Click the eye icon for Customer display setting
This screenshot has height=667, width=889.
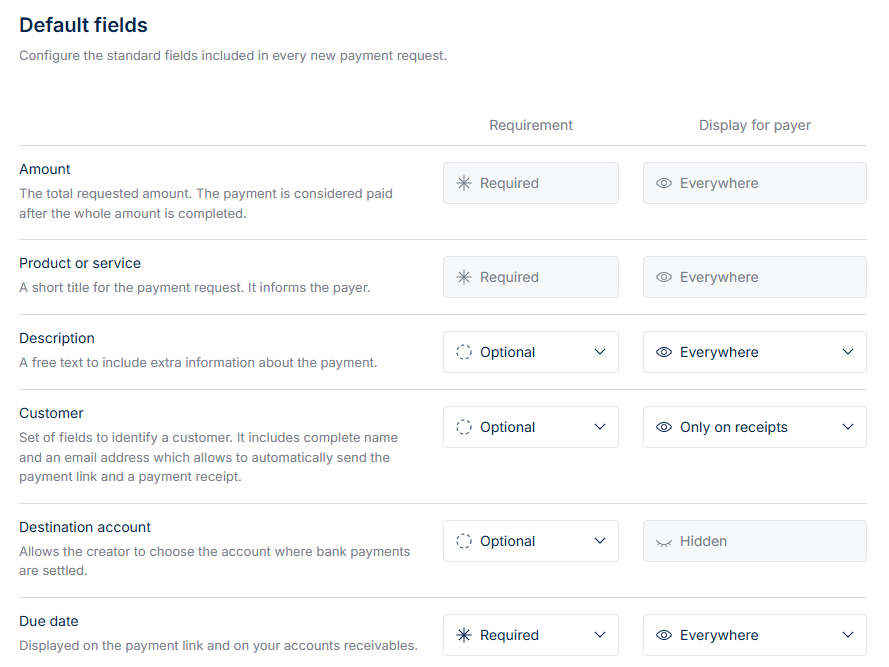(664, 427)
